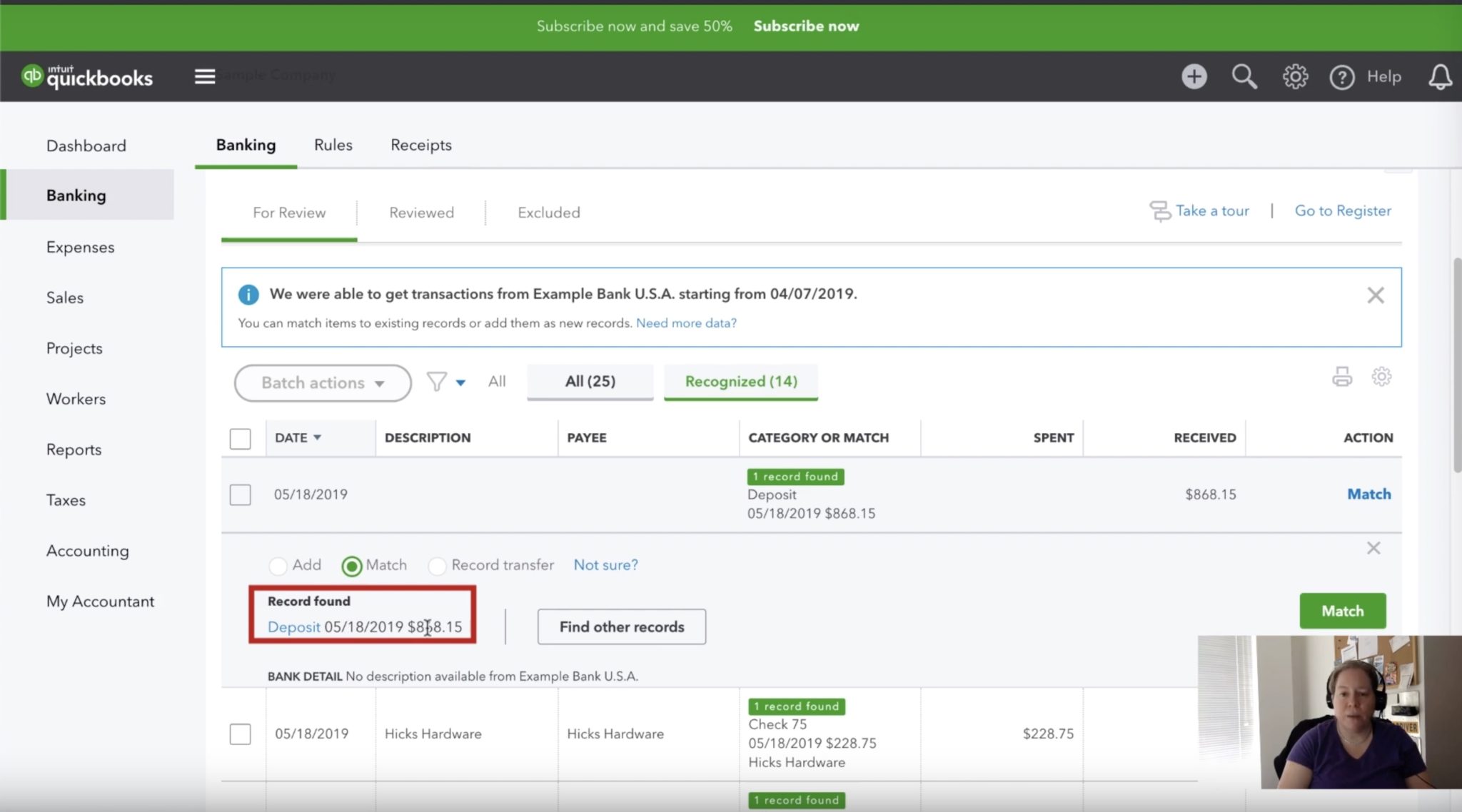Open Help question mark icon

1341,77
